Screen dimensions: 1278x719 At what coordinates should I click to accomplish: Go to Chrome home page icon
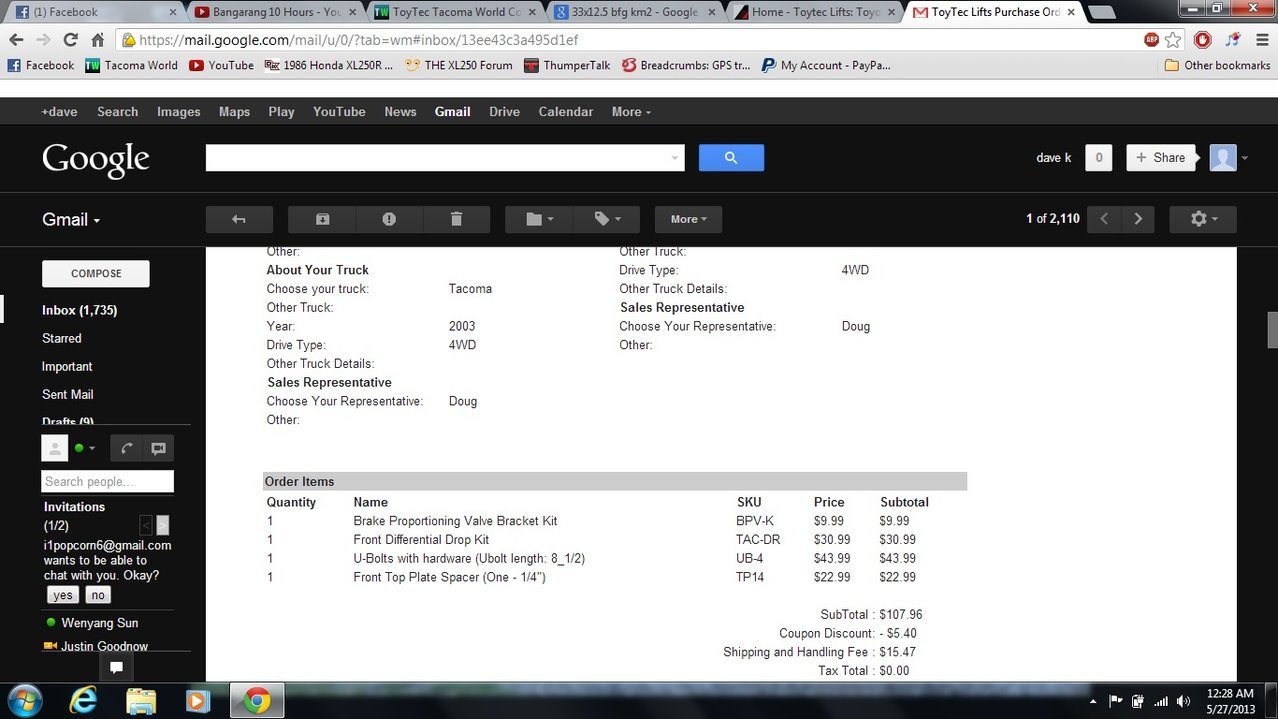(x=97, y=40)
